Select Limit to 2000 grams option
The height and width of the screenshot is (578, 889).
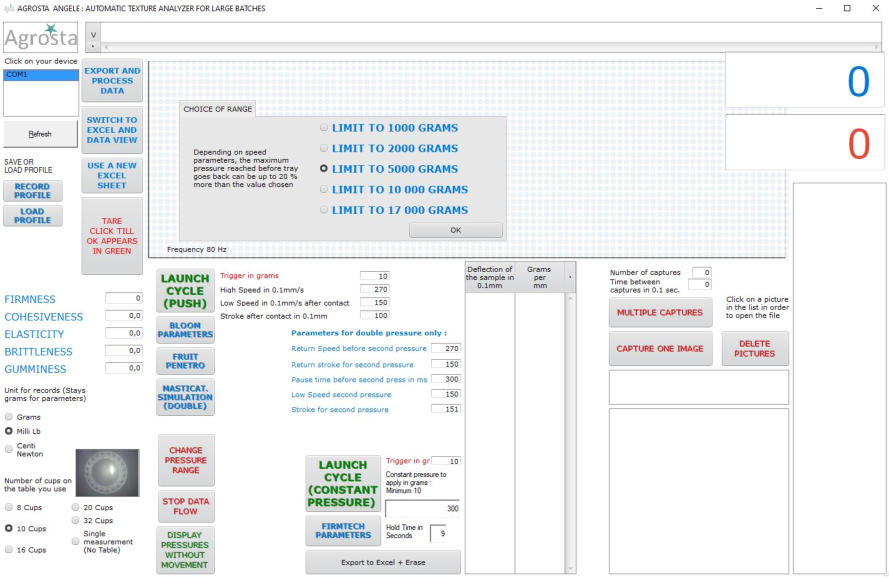(324, 148)
